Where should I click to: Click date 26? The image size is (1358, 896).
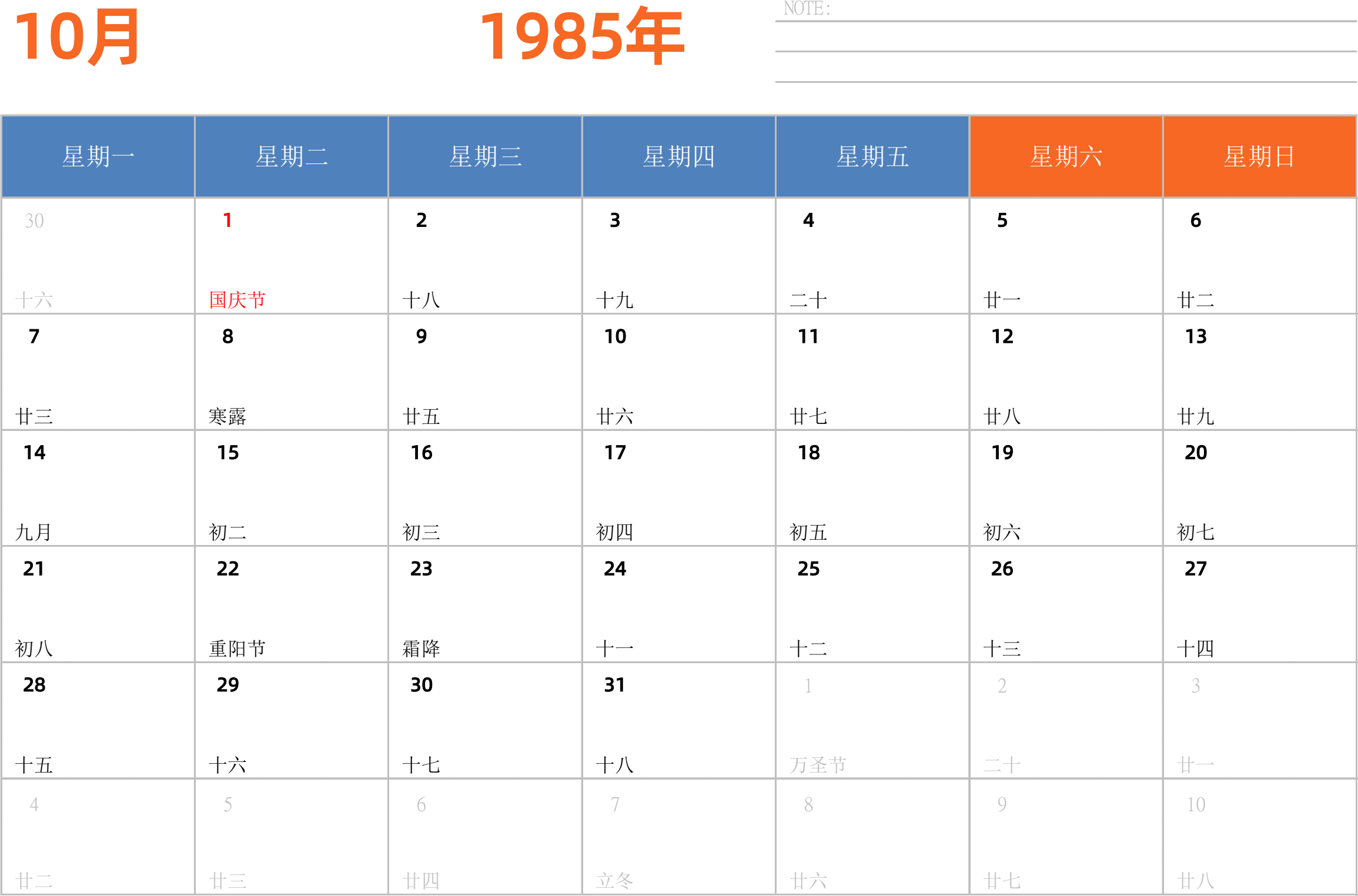coord(1002,569)
